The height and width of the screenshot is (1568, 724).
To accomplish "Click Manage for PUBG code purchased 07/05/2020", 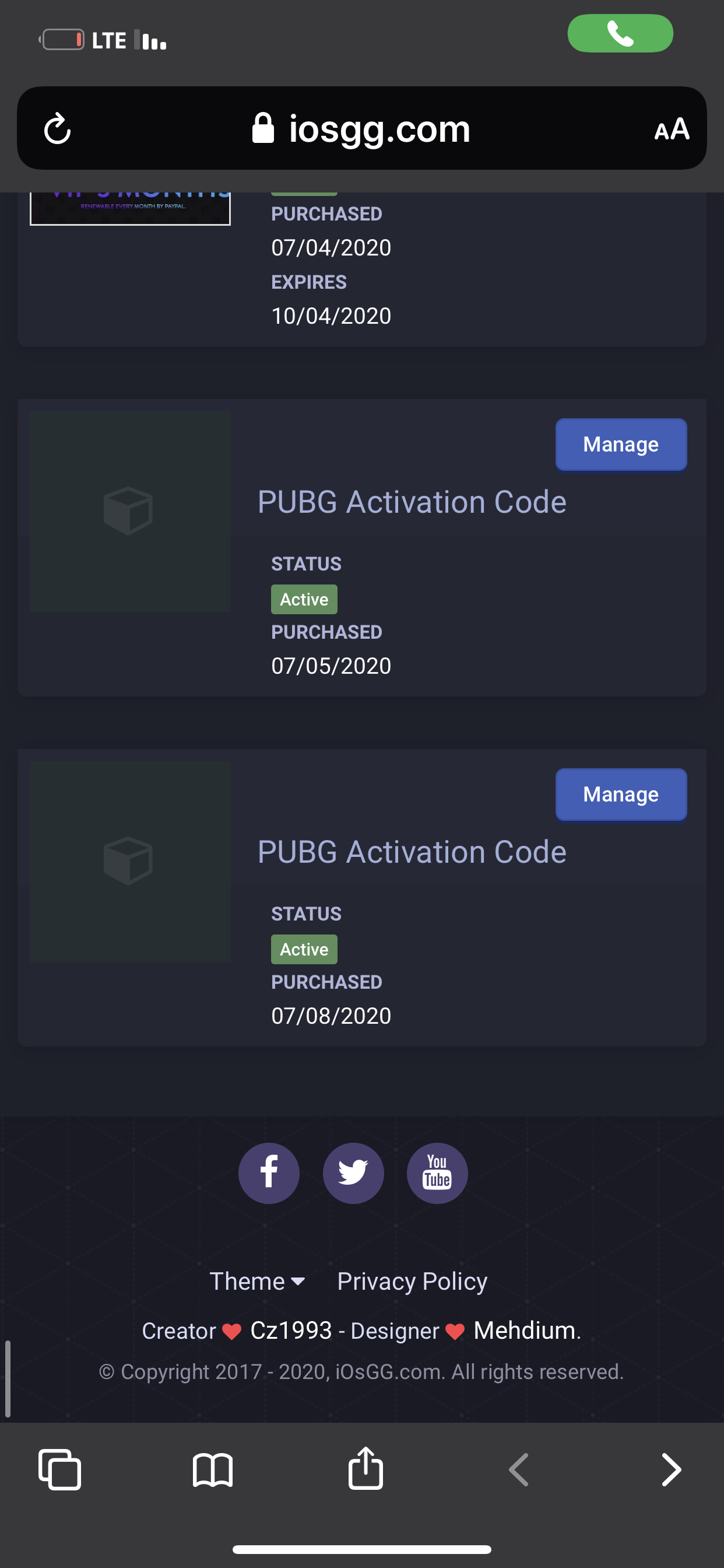I will pos(621,444).
